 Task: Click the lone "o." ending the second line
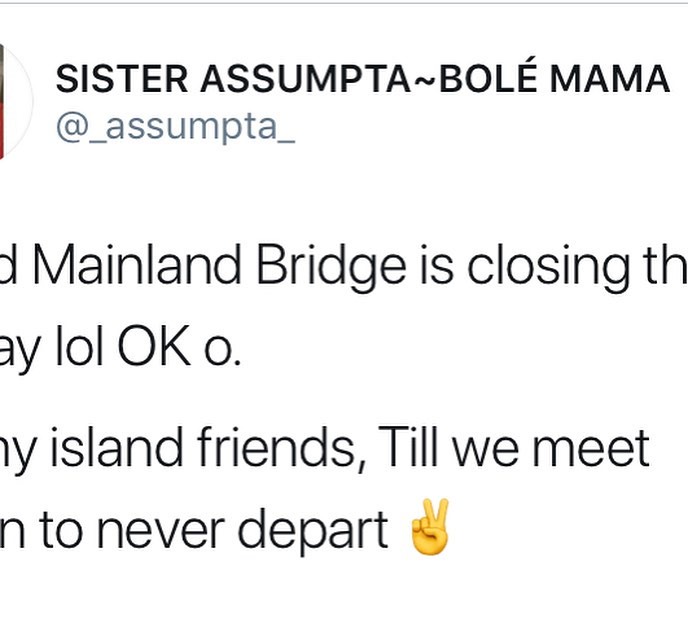pos(222,352)
